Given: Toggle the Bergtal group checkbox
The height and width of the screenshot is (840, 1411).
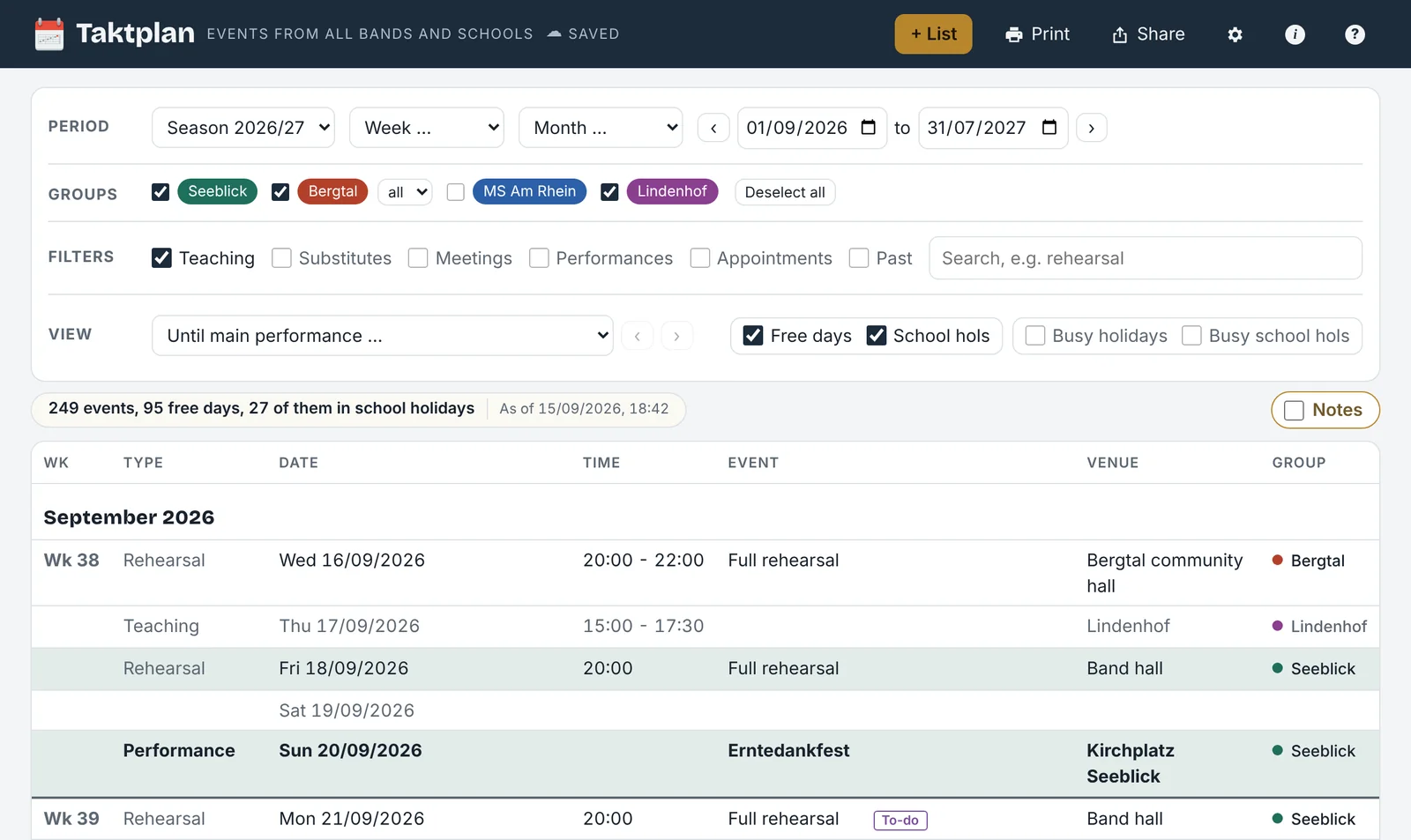Looking at the screenshot, I should click(280, 192).
